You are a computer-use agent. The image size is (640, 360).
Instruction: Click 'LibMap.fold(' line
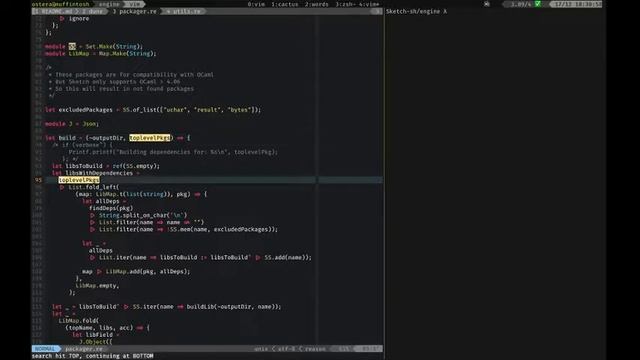pos(79,321)
